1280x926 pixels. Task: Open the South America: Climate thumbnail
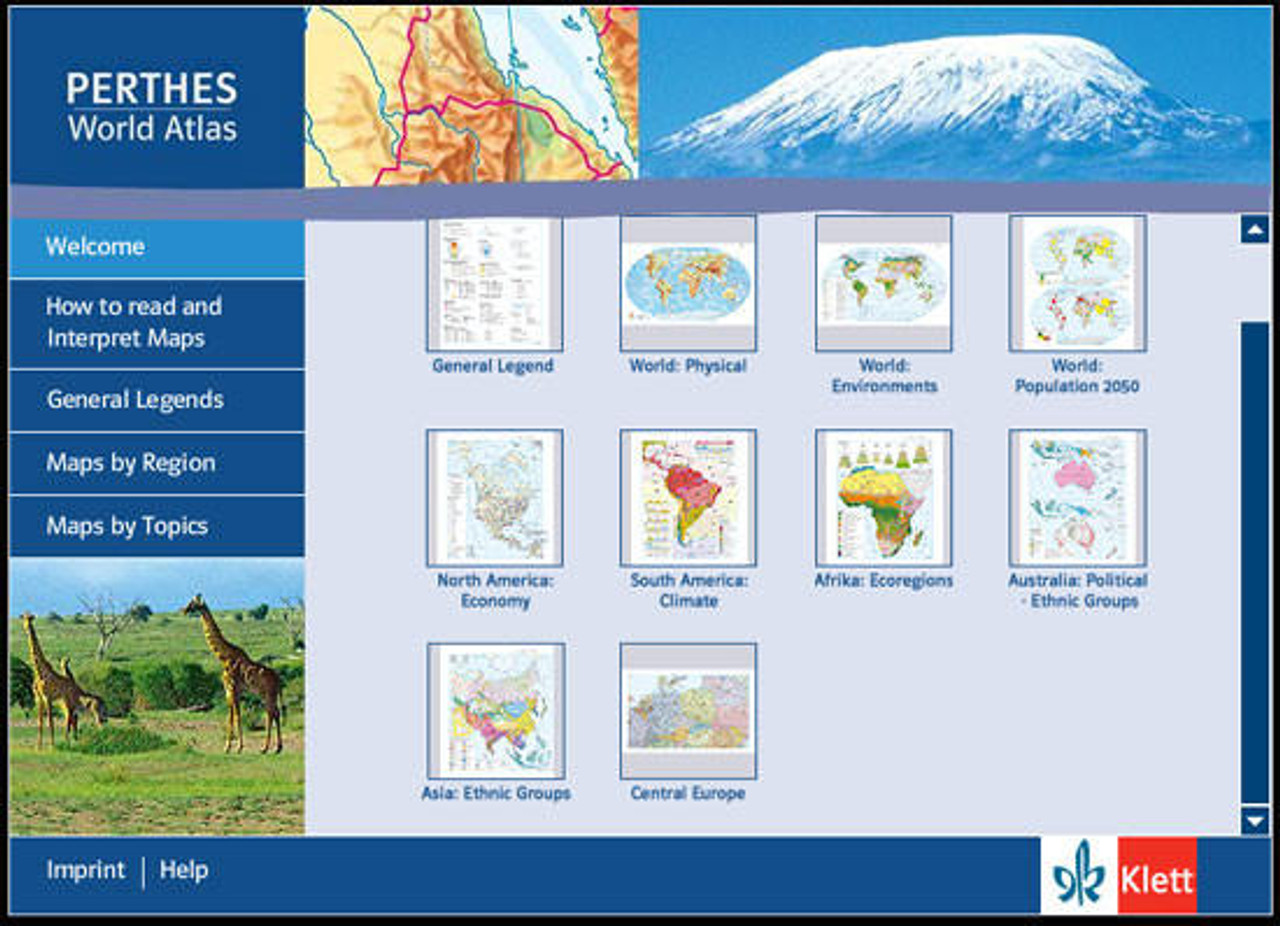(x=688, y=498)
